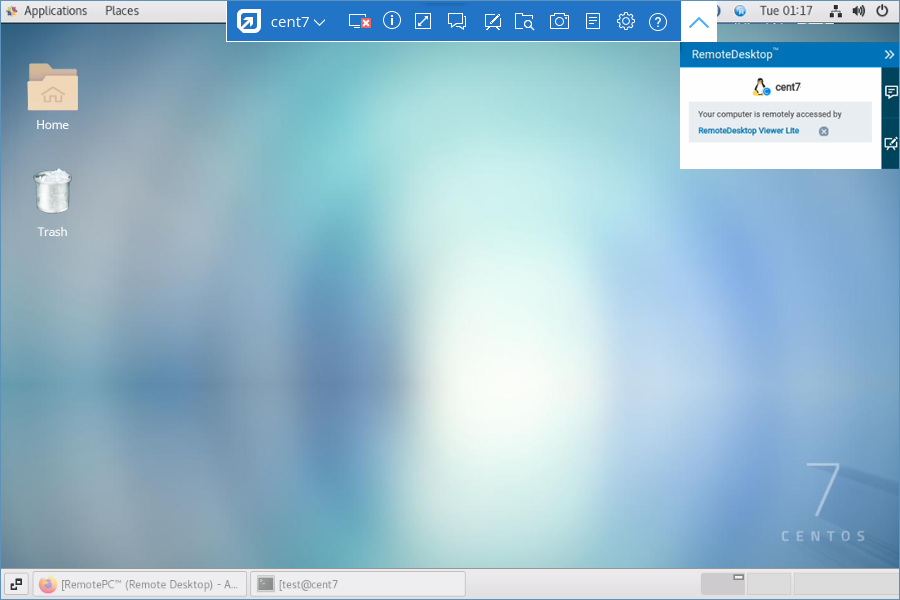Screen dimensions: 900x600
Task: Open the settings gear in toolbar
Action: point(626,21)
